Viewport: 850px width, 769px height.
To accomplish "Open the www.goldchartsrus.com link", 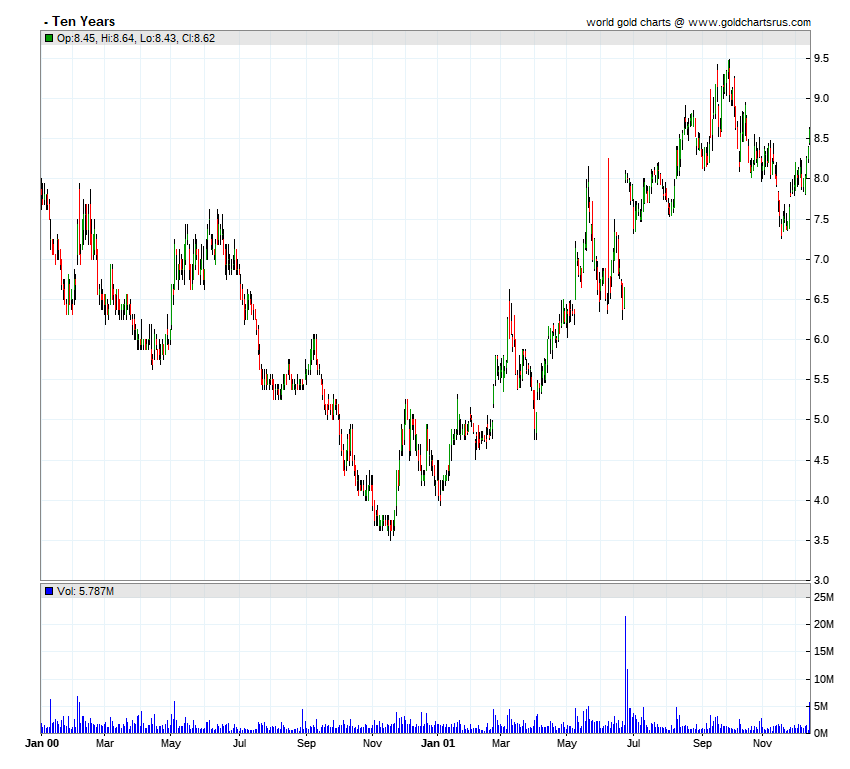I will pyautogui.click(x=749, y=22).
